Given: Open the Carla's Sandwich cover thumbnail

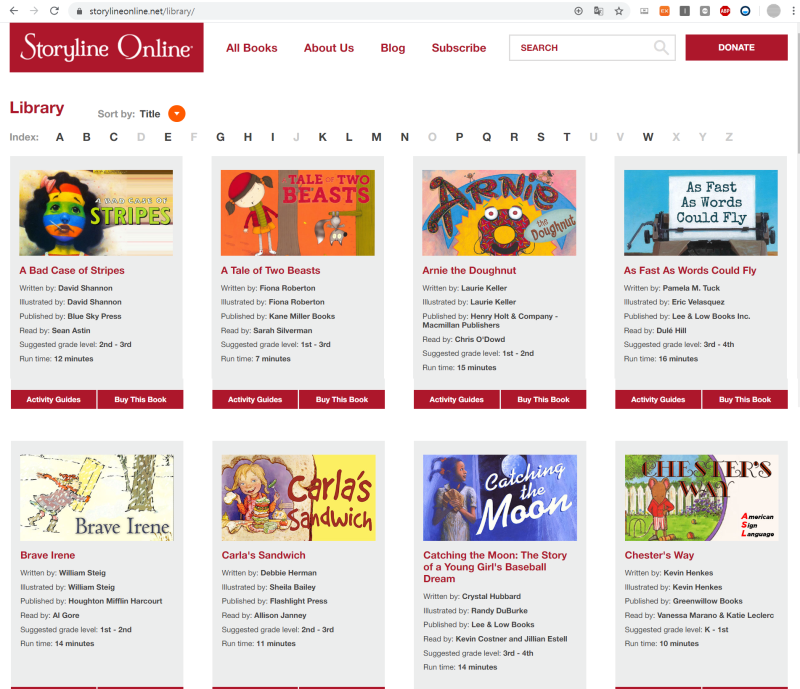Looking at the screenshot, I should coord(298,498).
